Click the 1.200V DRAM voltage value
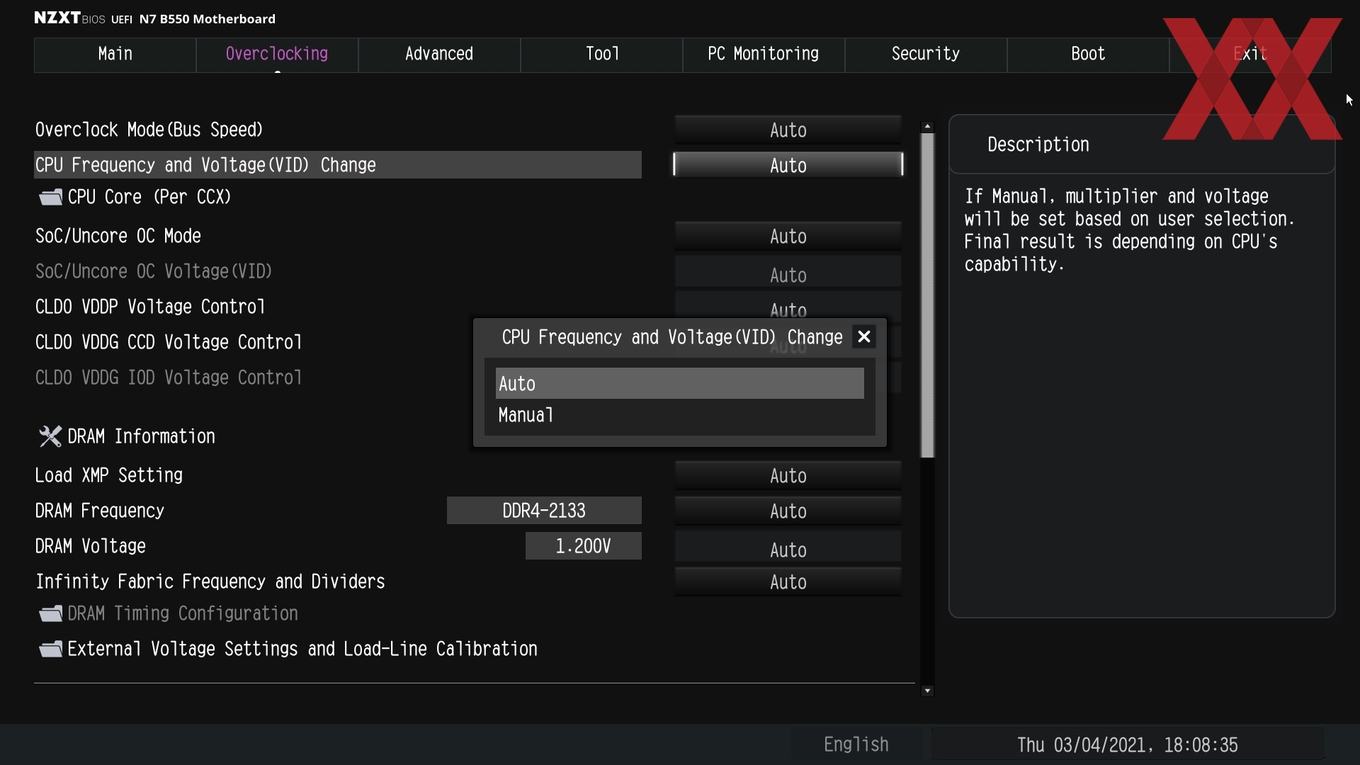This screenshot has height=765, width=1360. point(583,546)
